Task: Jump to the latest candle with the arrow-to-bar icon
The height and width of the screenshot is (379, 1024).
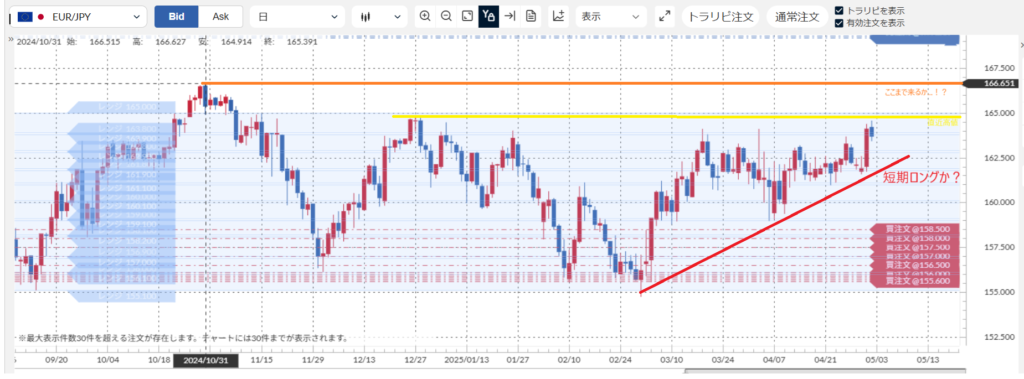Action: tap(510, 16)
